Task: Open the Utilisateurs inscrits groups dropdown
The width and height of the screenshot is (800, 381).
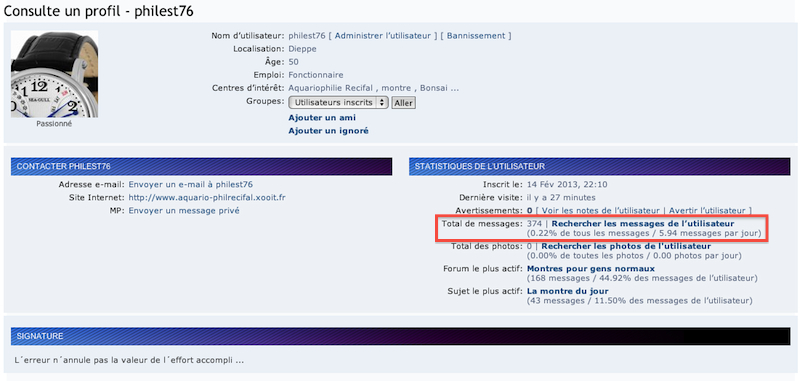Action: point(338,103)
